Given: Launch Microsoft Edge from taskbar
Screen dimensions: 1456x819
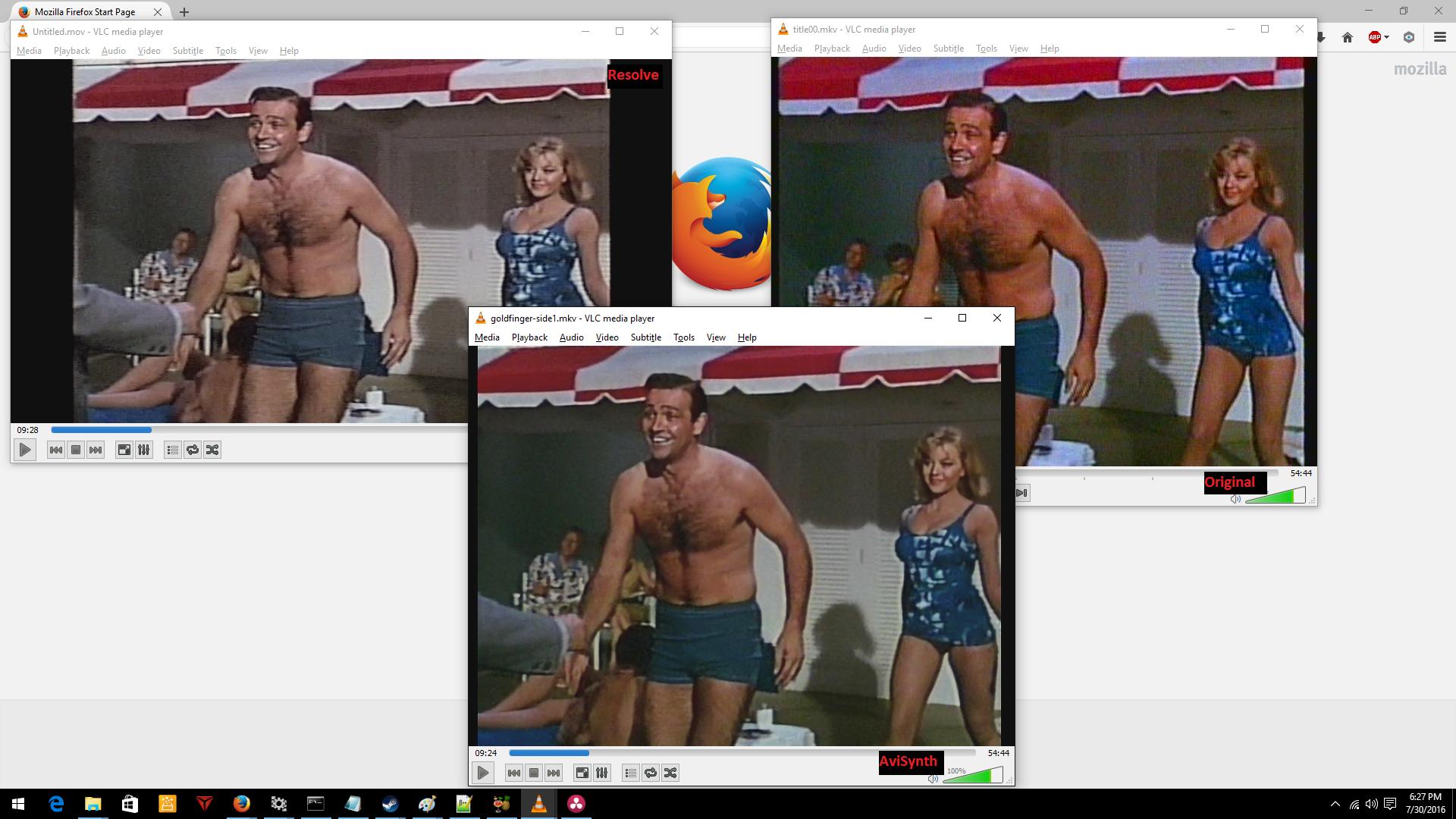Looking at the screenshot, I should (56, 804).
